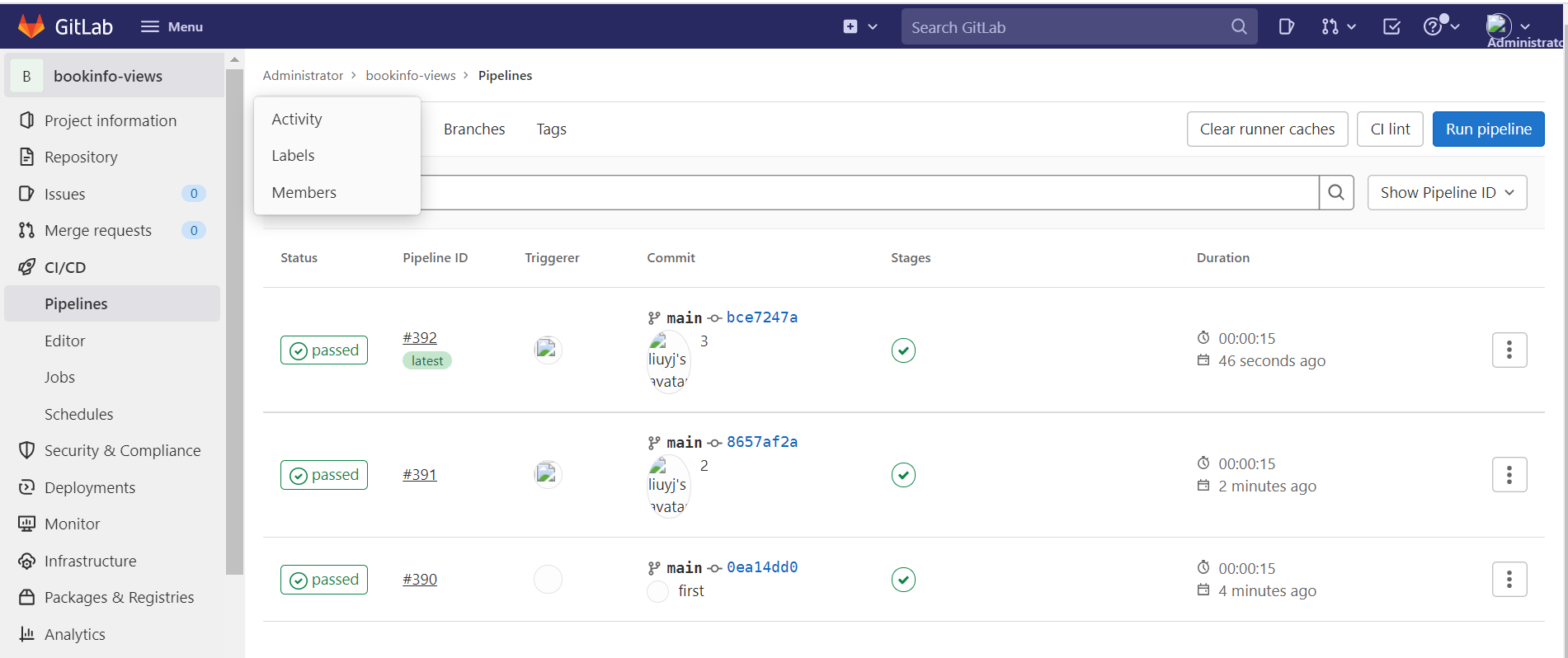Expand the Show Pipeline ID dropdown

pos(1447,192)
